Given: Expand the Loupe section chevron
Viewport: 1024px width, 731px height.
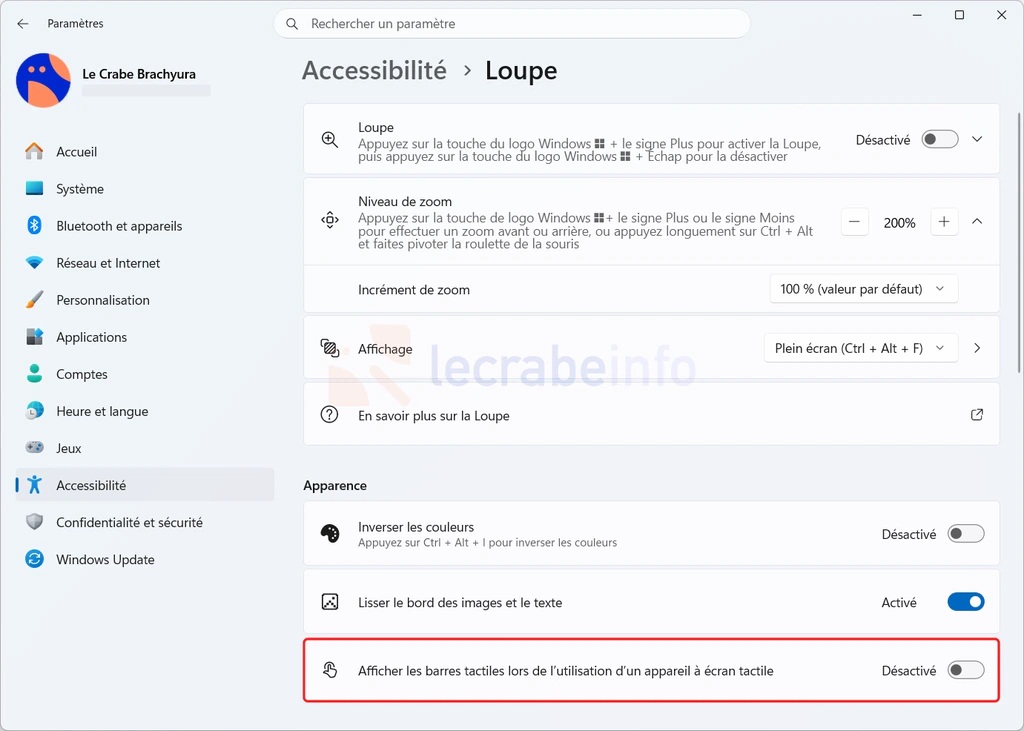Looking at the screenshot, I should tap(977, 139).
